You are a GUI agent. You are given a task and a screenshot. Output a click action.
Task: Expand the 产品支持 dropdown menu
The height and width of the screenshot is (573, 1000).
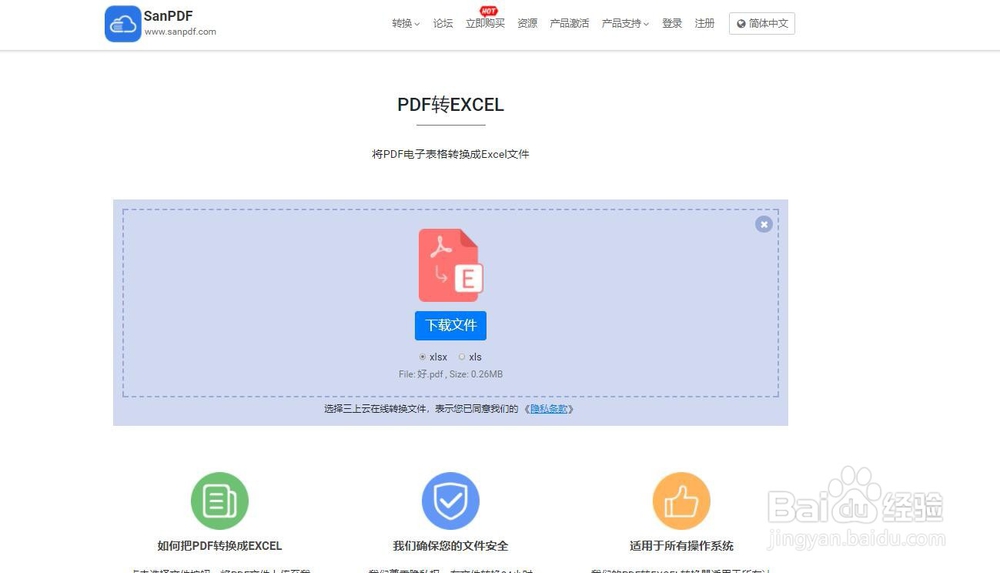point(625,24)
